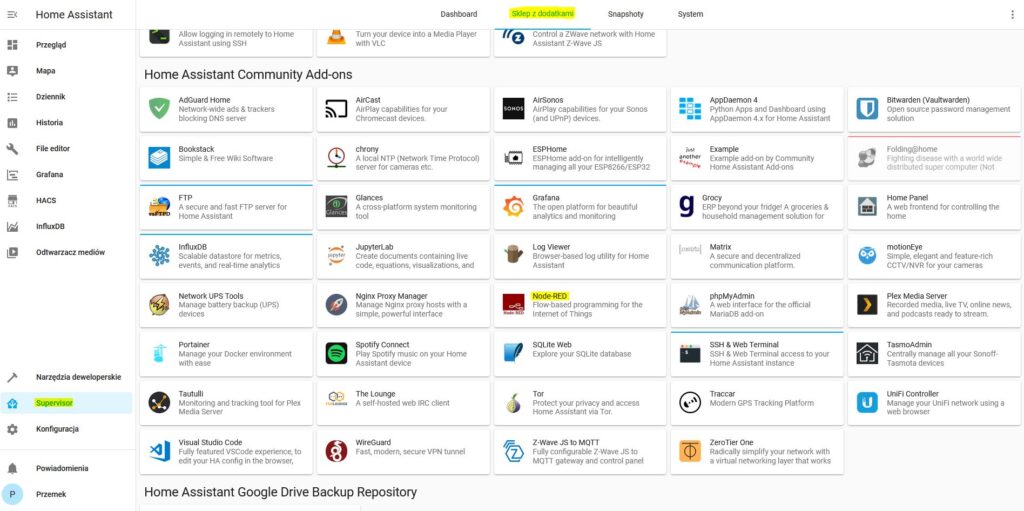Open Powiadomienia notifications in sidebar
The image size is (1024, 511).
tap(63, 468)
